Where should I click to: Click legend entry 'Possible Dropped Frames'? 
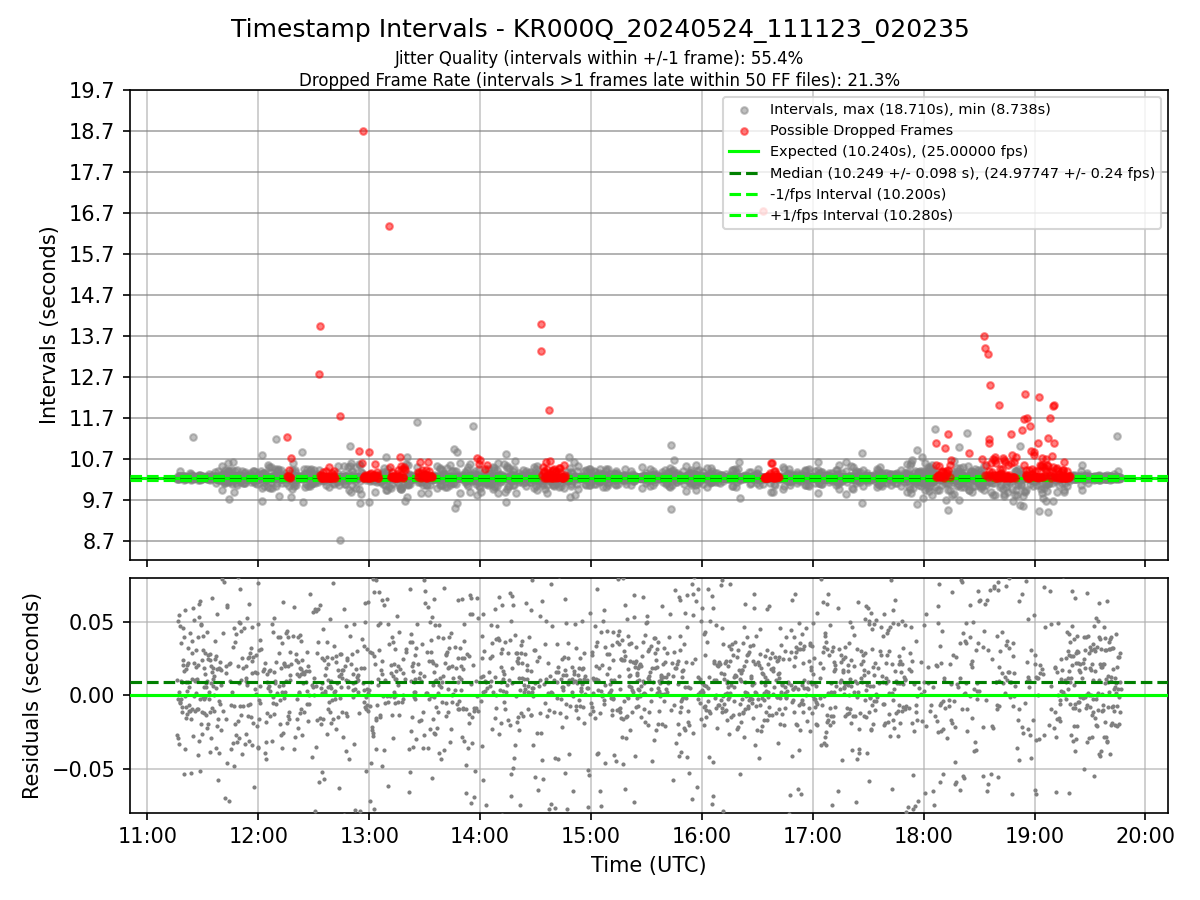pos(861,130)
